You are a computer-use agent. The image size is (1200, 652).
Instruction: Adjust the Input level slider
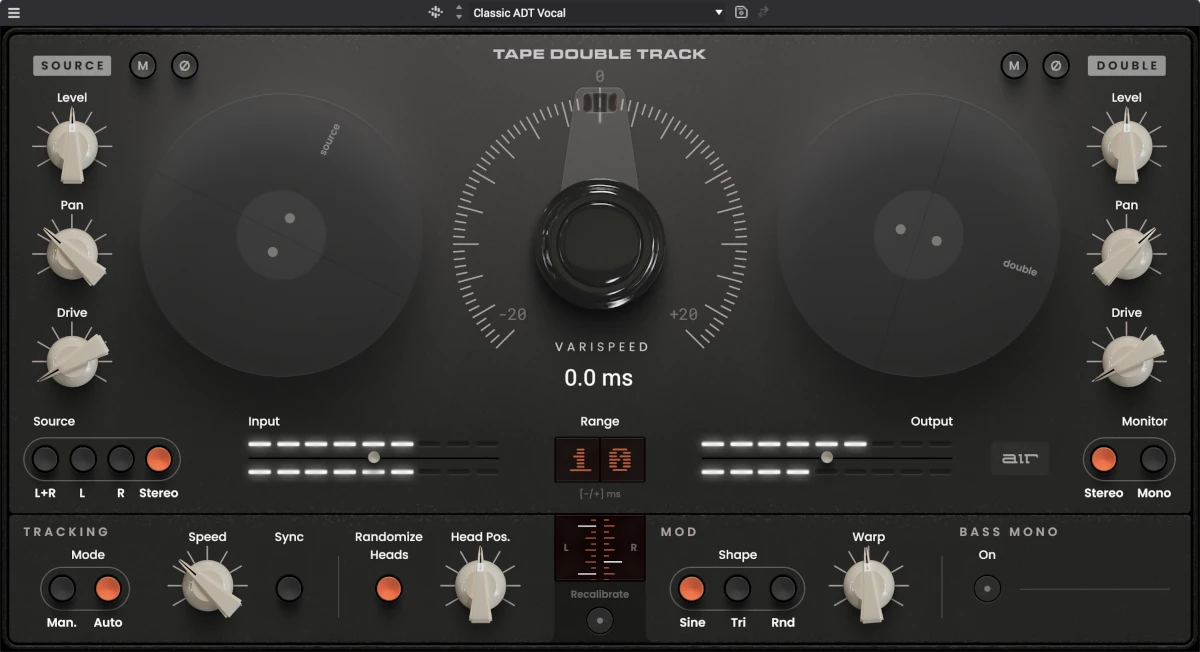tap(374, 456)
